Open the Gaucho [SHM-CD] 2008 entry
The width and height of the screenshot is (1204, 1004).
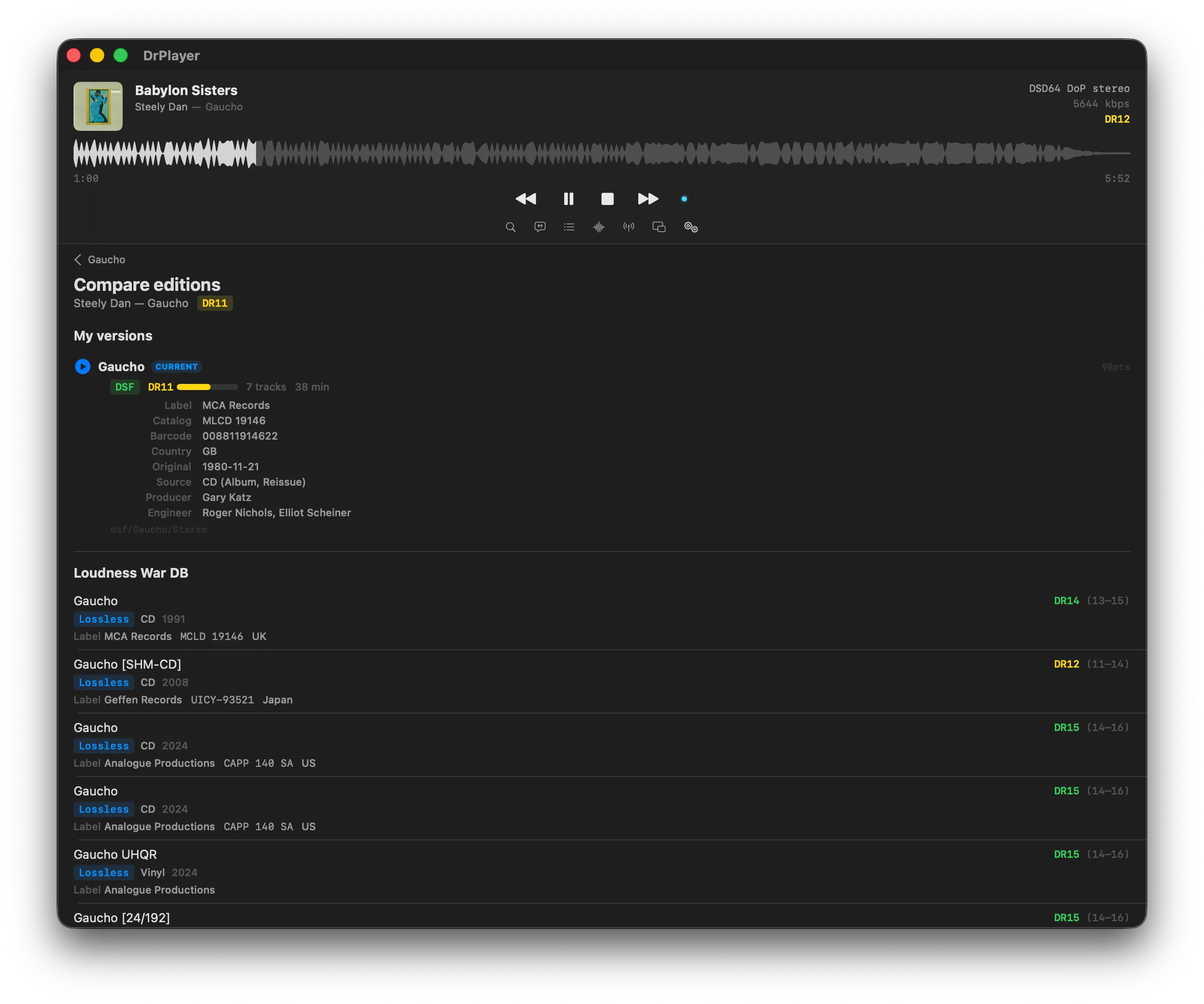tap(601, 682)
